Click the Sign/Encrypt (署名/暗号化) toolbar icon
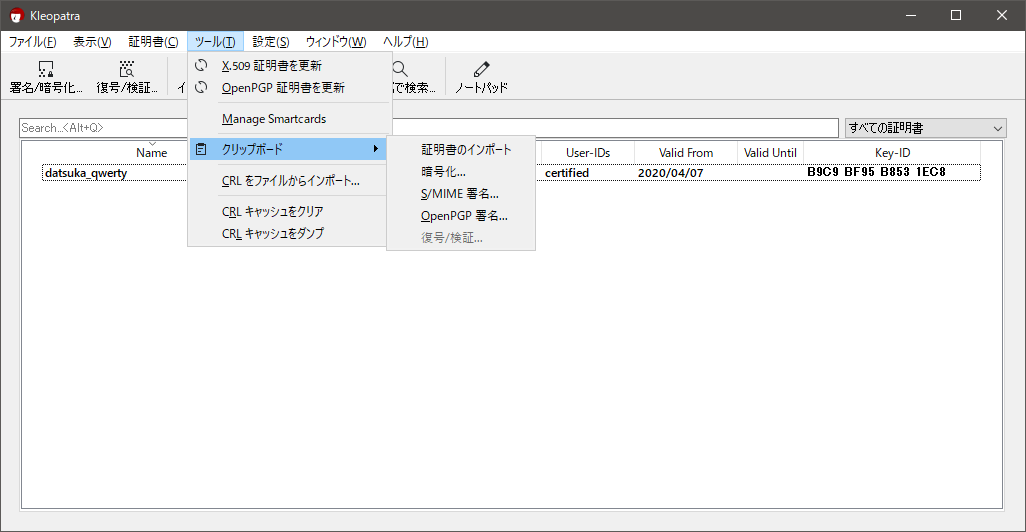Image resolution: width=1026 pixels, height=532 pixels. [x=46, y=69]
